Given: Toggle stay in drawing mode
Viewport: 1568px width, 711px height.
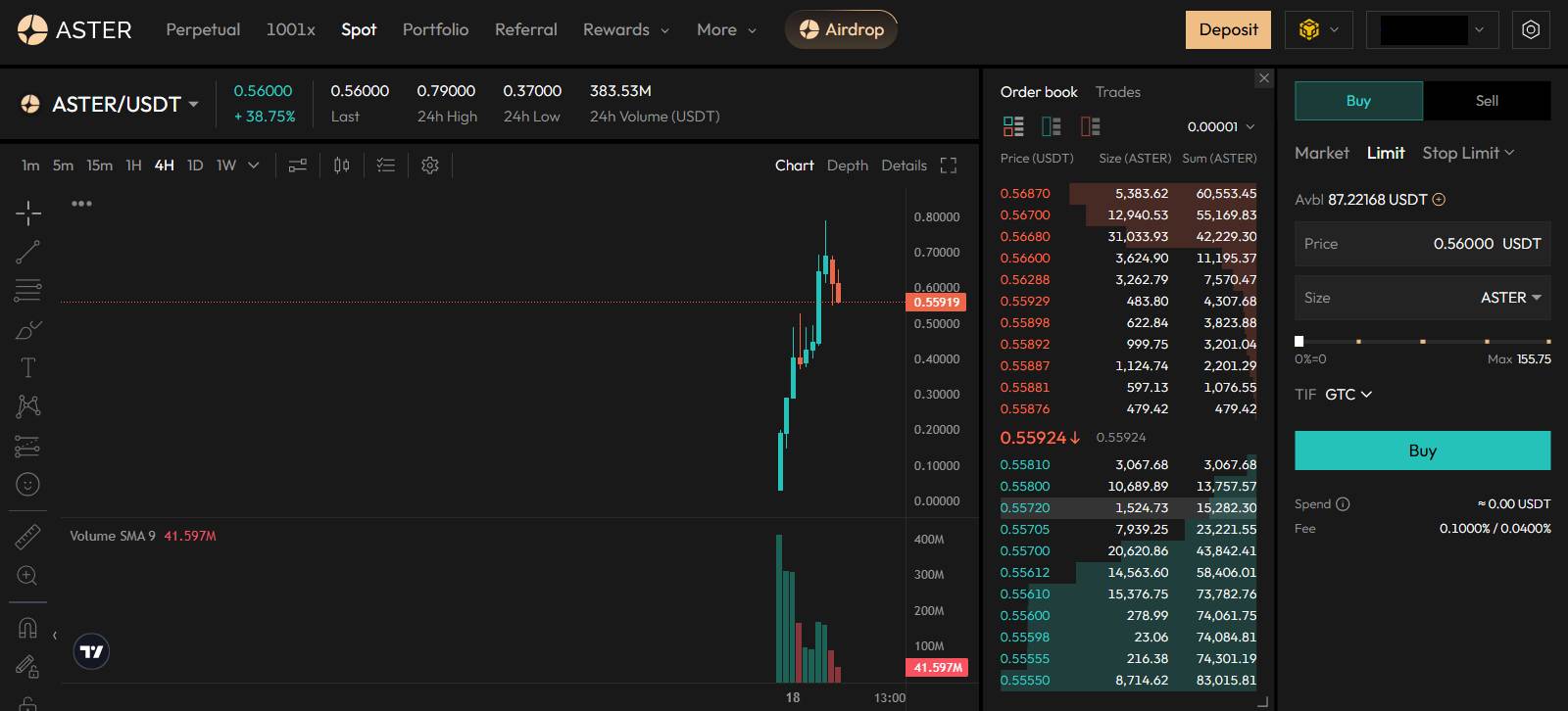Looking at the screenshot, I should 28,667.
